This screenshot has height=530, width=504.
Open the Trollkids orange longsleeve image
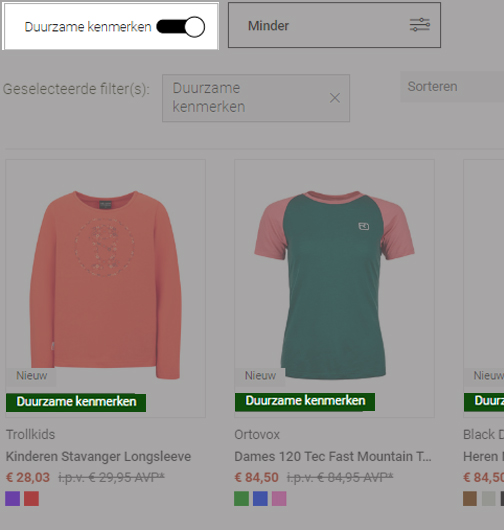coord(105,284)
